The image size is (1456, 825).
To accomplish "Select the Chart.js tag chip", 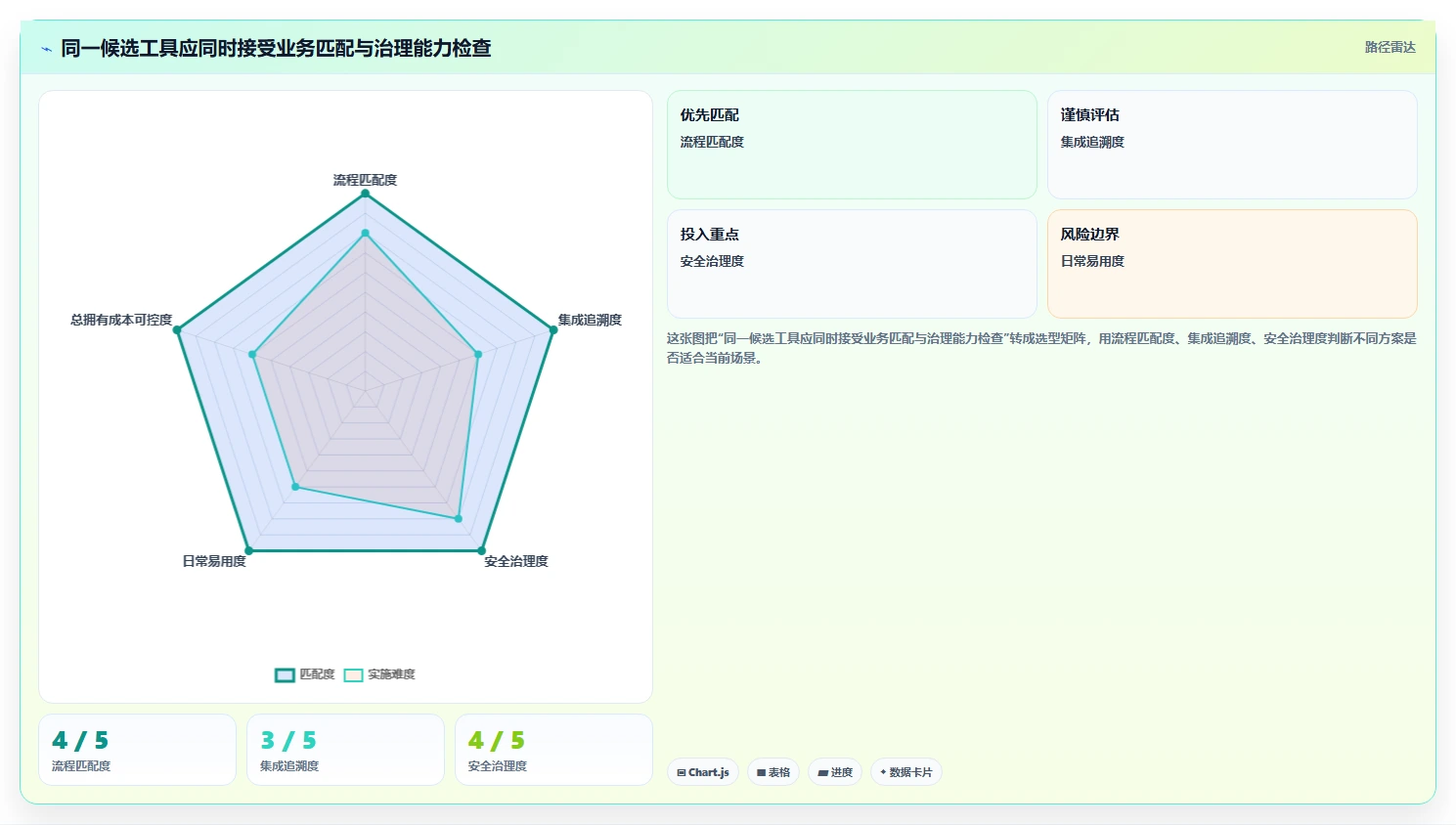I will pyautogui.click(x=703, y=772).
